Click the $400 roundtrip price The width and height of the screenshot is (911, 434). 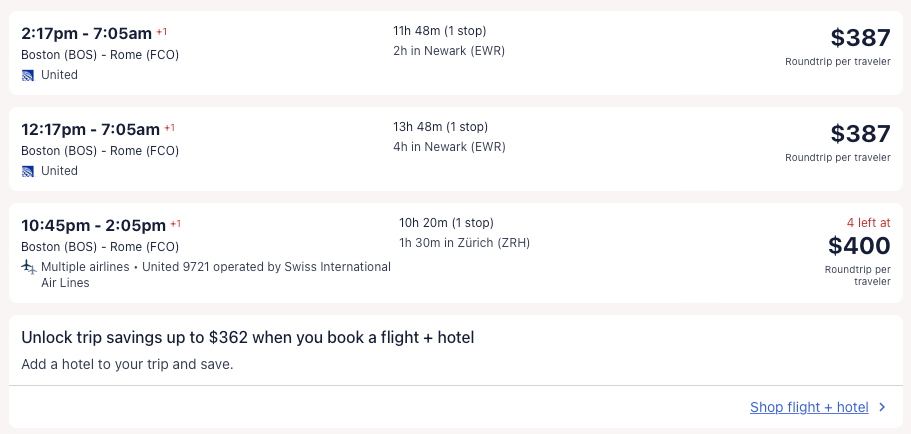[x=859, y=245]
